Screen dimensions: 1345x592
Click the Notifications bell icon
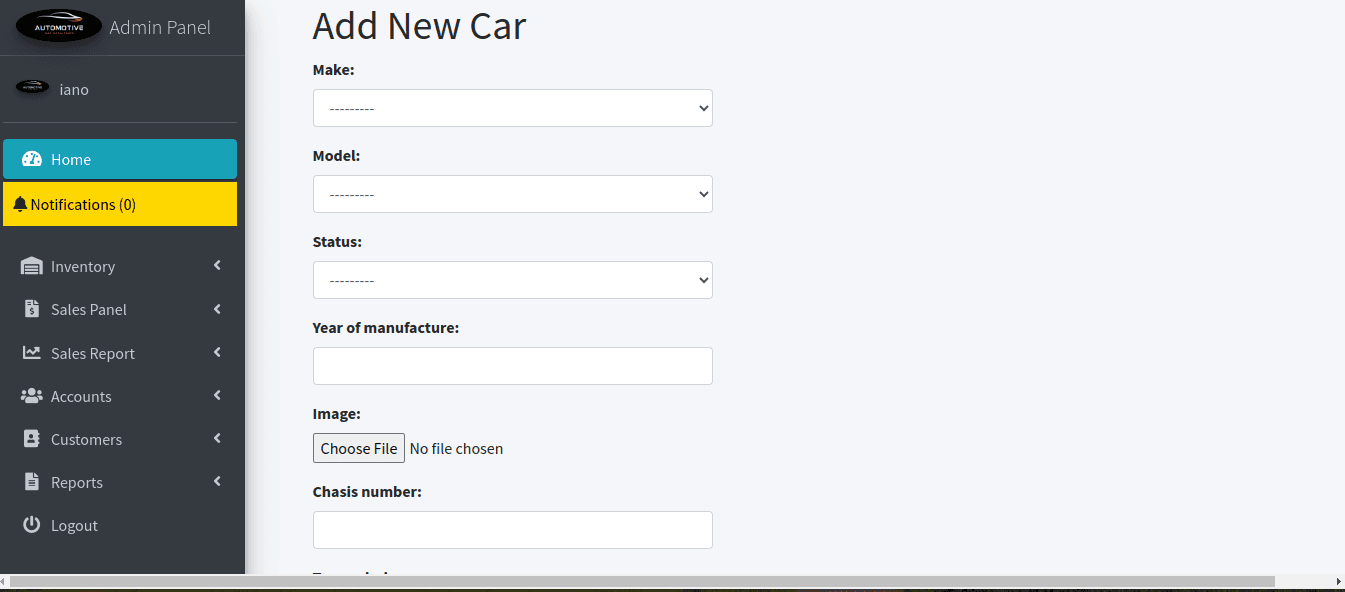click(x=20, y=204)
